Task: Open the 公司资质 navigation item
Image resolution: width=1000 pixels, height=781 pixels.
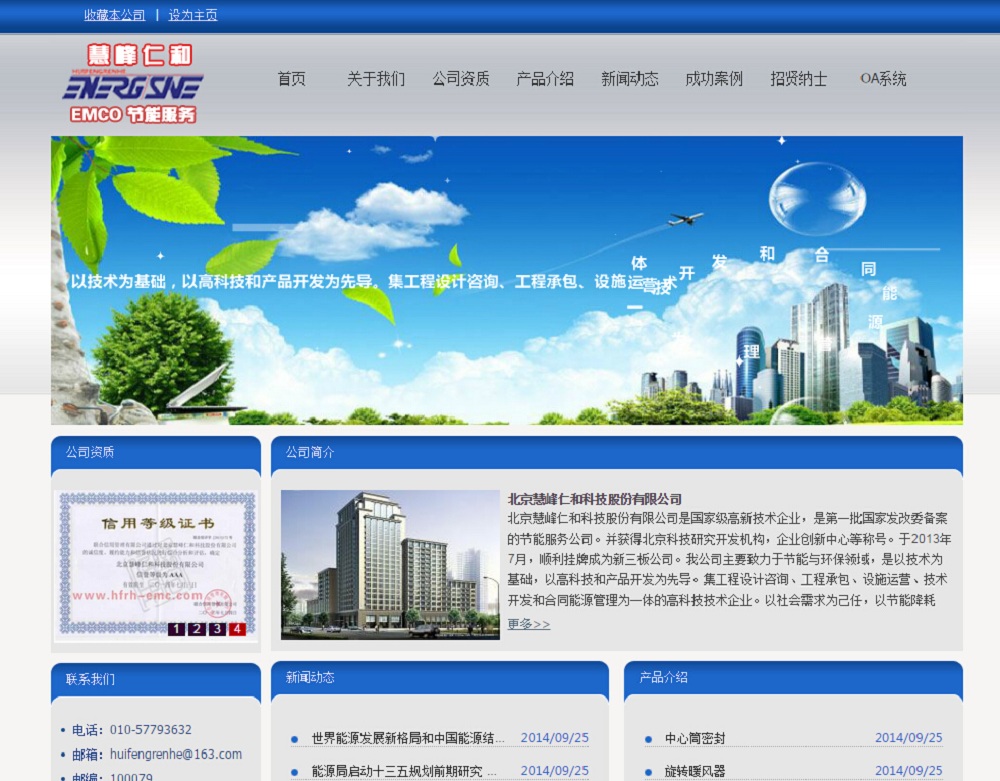Action: click(461, 78)
